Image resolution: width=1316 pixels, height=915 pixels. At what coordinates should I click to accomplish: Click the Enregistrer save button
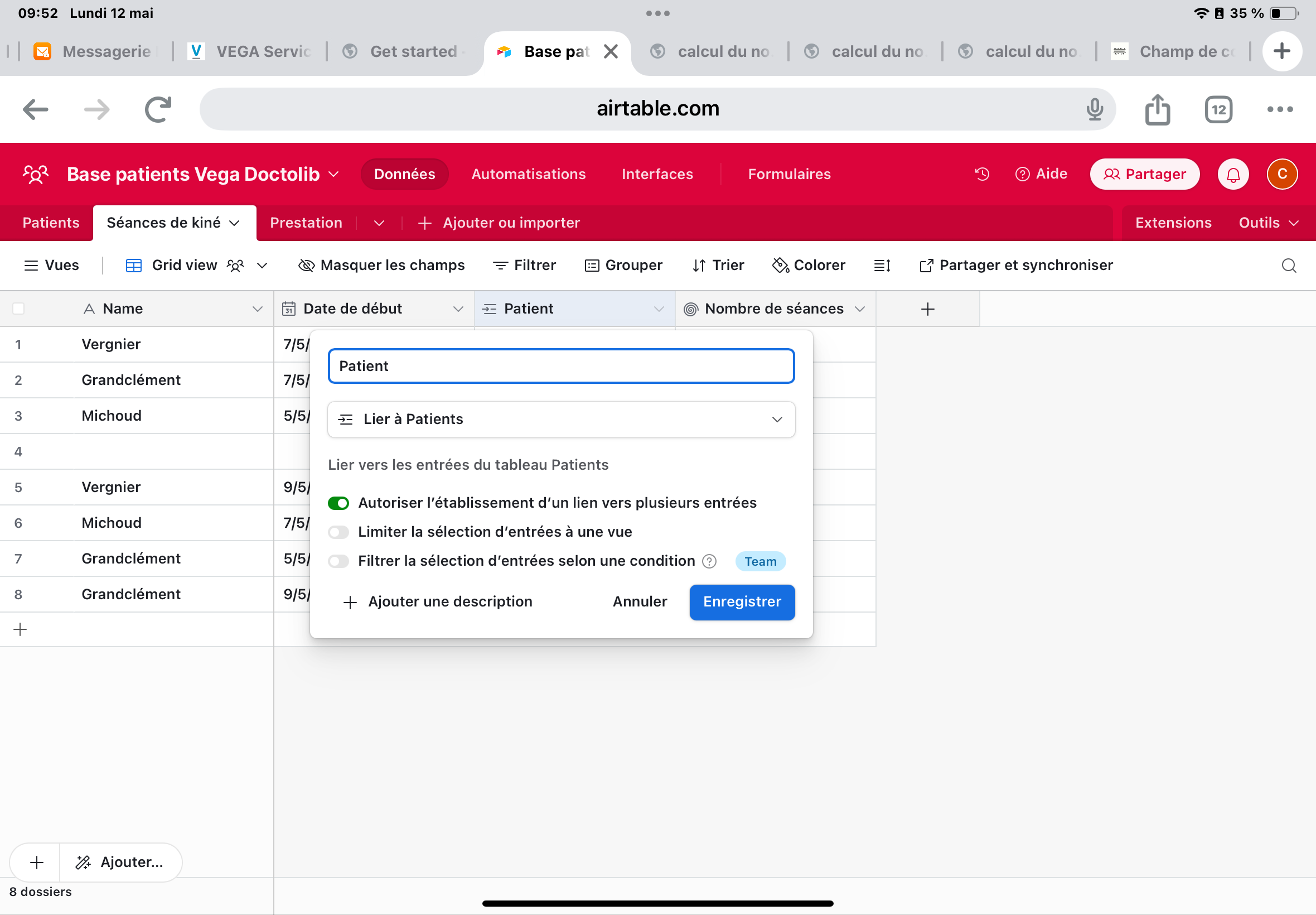tap(742, 602)
